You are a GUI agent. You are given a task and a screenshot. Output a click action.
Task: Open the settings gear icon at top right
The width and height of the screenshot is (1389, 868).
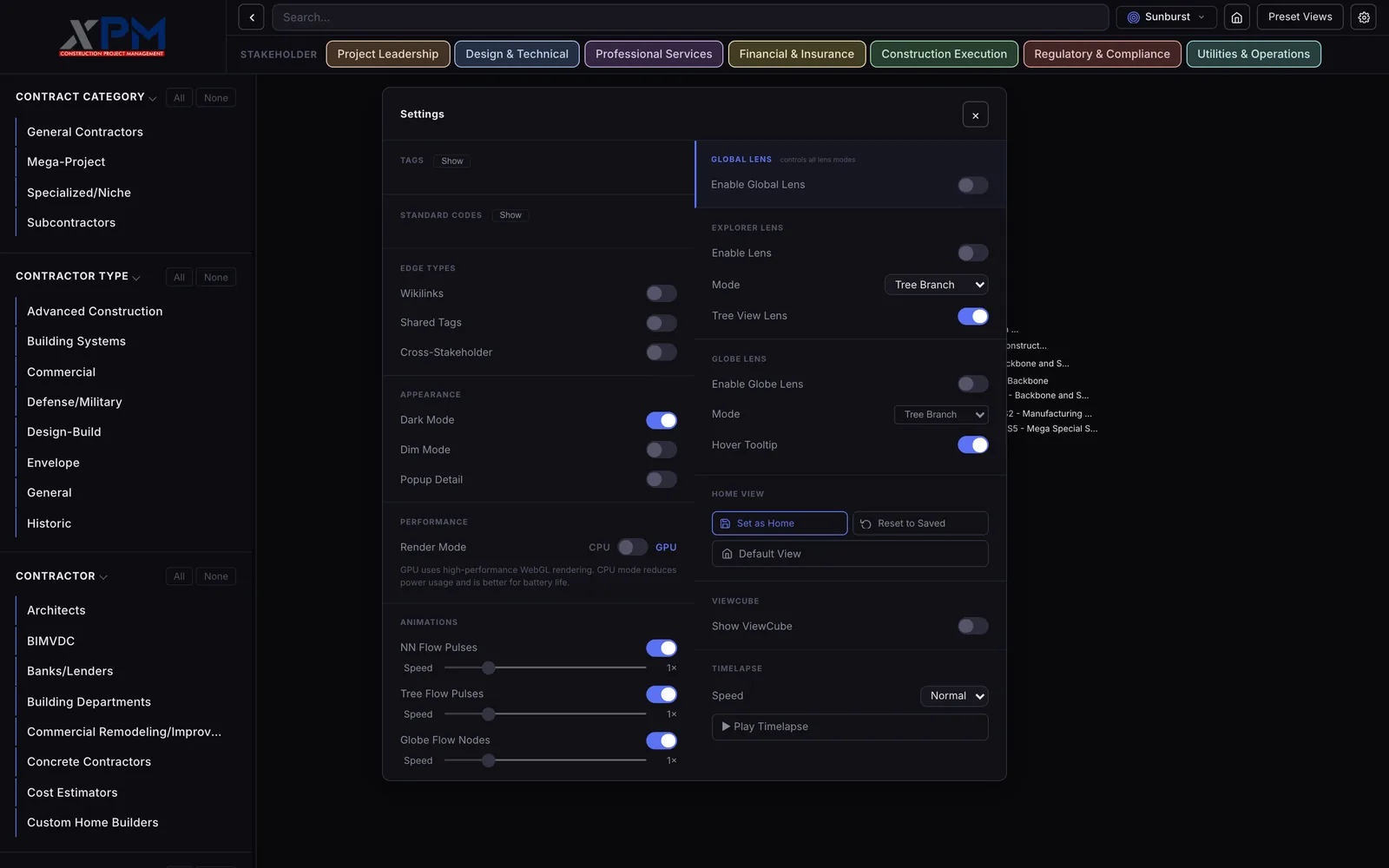click(1364, 17)
